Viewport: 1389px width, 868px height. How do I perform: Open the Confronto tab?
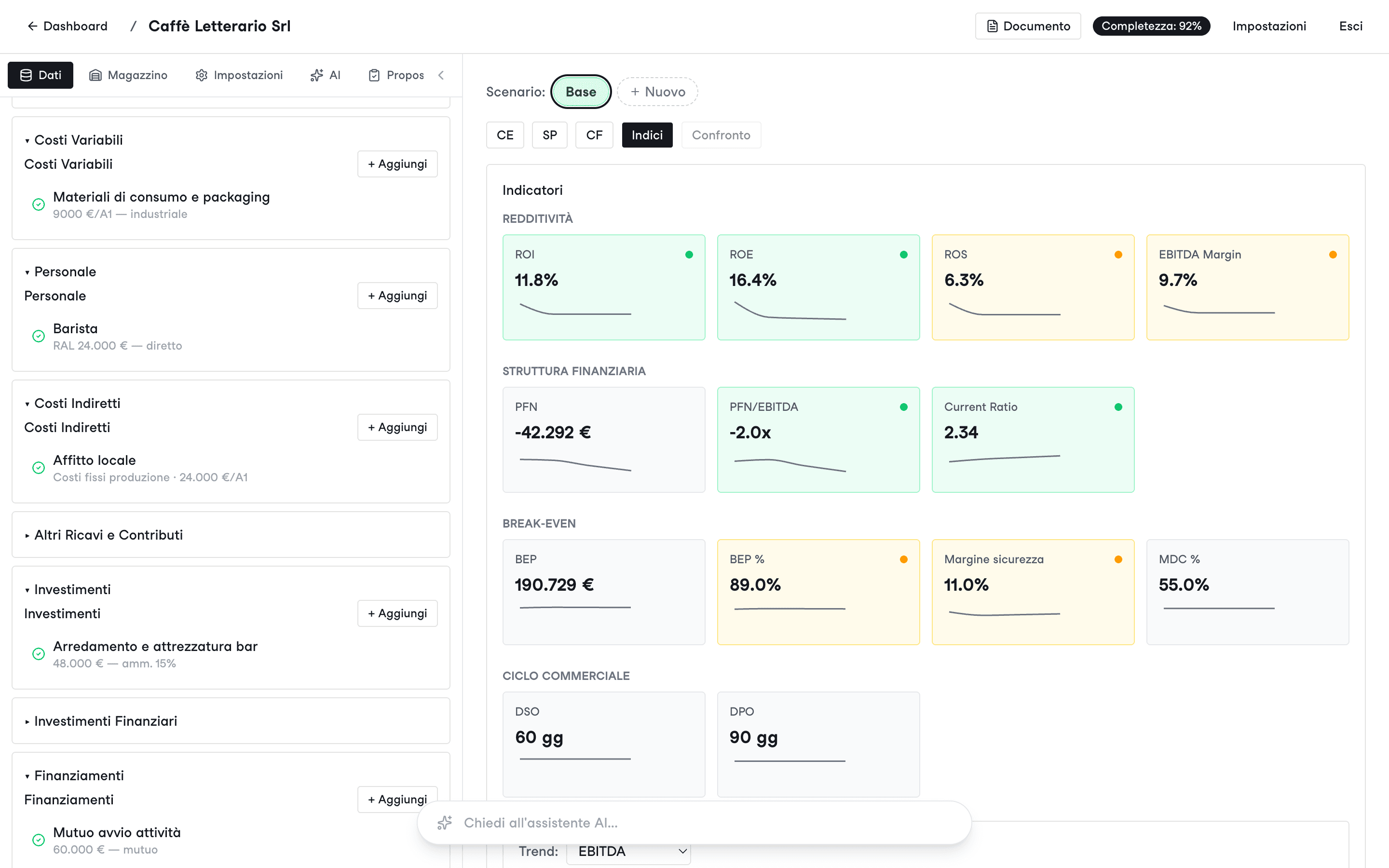[x=721, y=135]
